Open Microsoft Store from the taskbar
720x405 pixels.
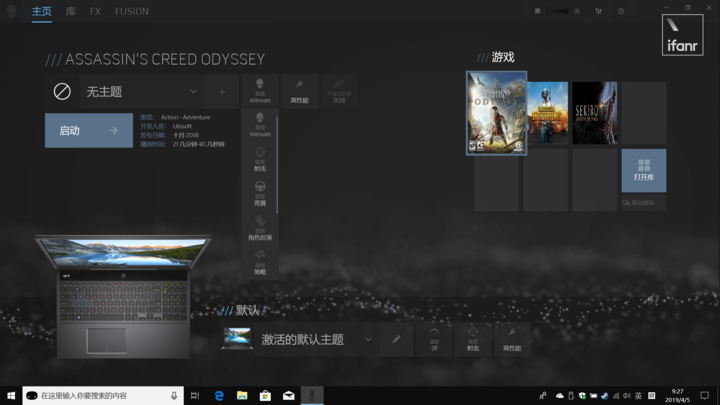(265, 395)
